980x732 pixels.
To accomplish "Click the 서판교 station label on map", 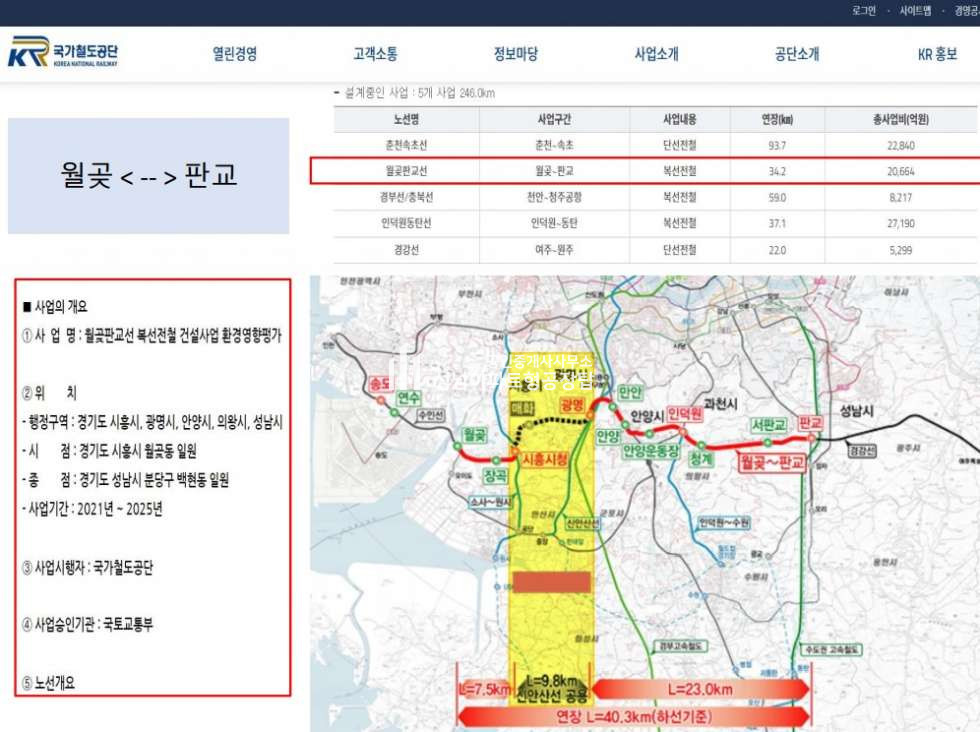I will point(768,425).
